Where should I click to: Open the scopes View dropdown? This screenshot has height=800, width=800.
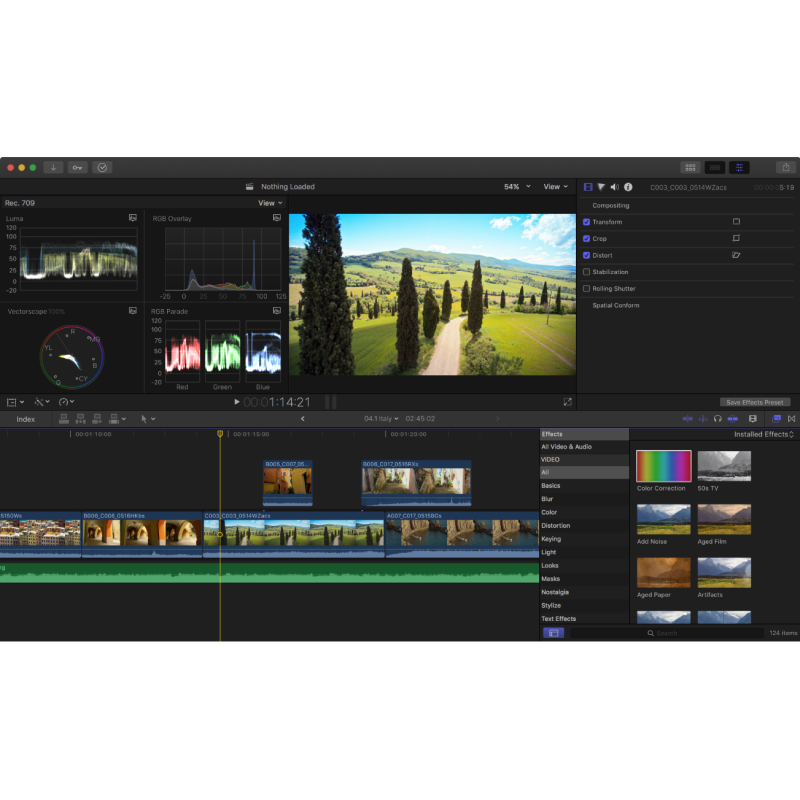(x=270, y=203)
